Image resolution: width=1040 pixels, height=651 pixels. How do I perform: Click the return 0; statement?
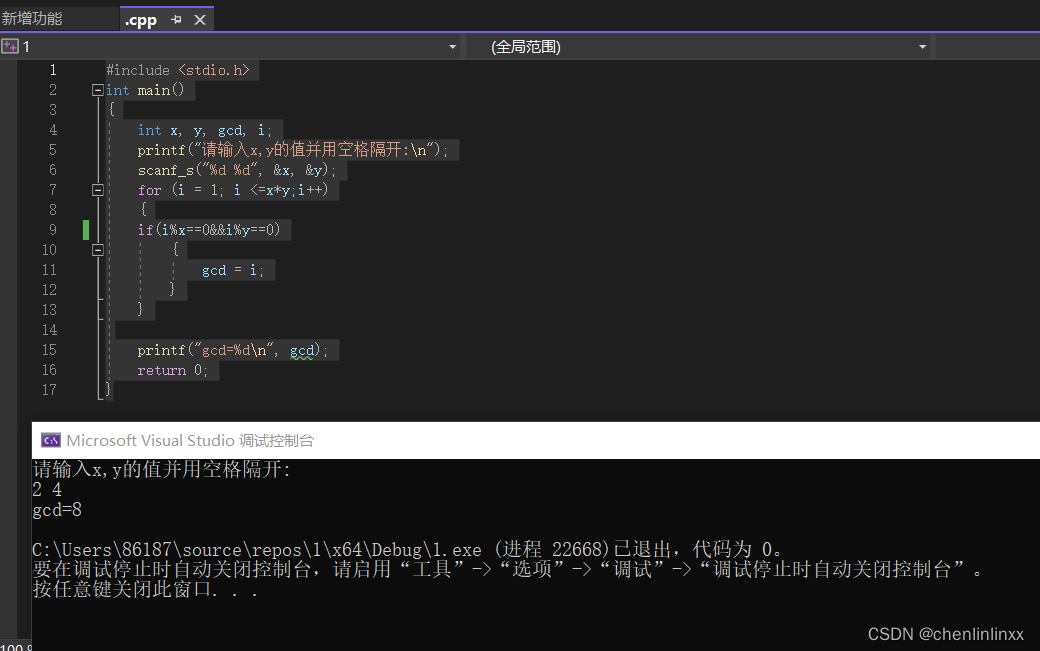coord(172,371)
